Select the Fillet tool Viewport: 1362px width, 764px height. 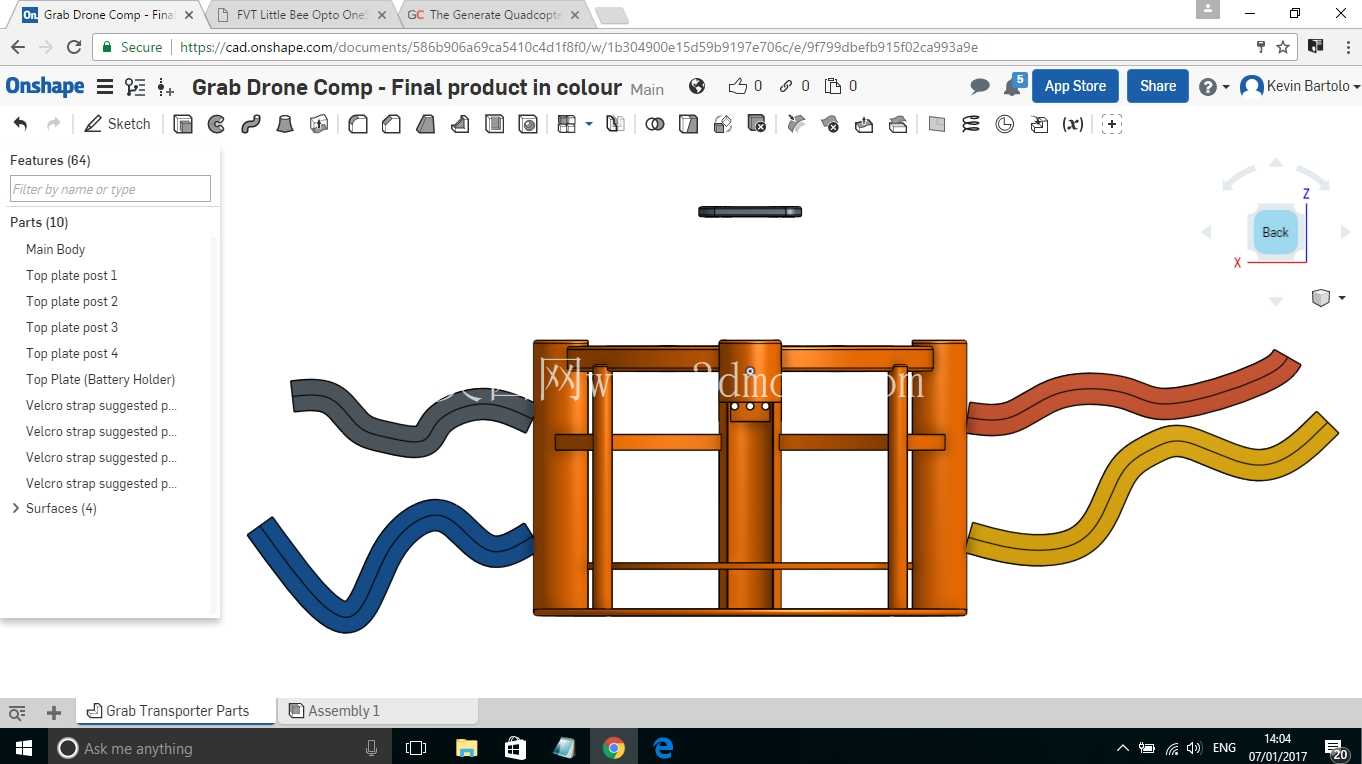tap(358, 124)
